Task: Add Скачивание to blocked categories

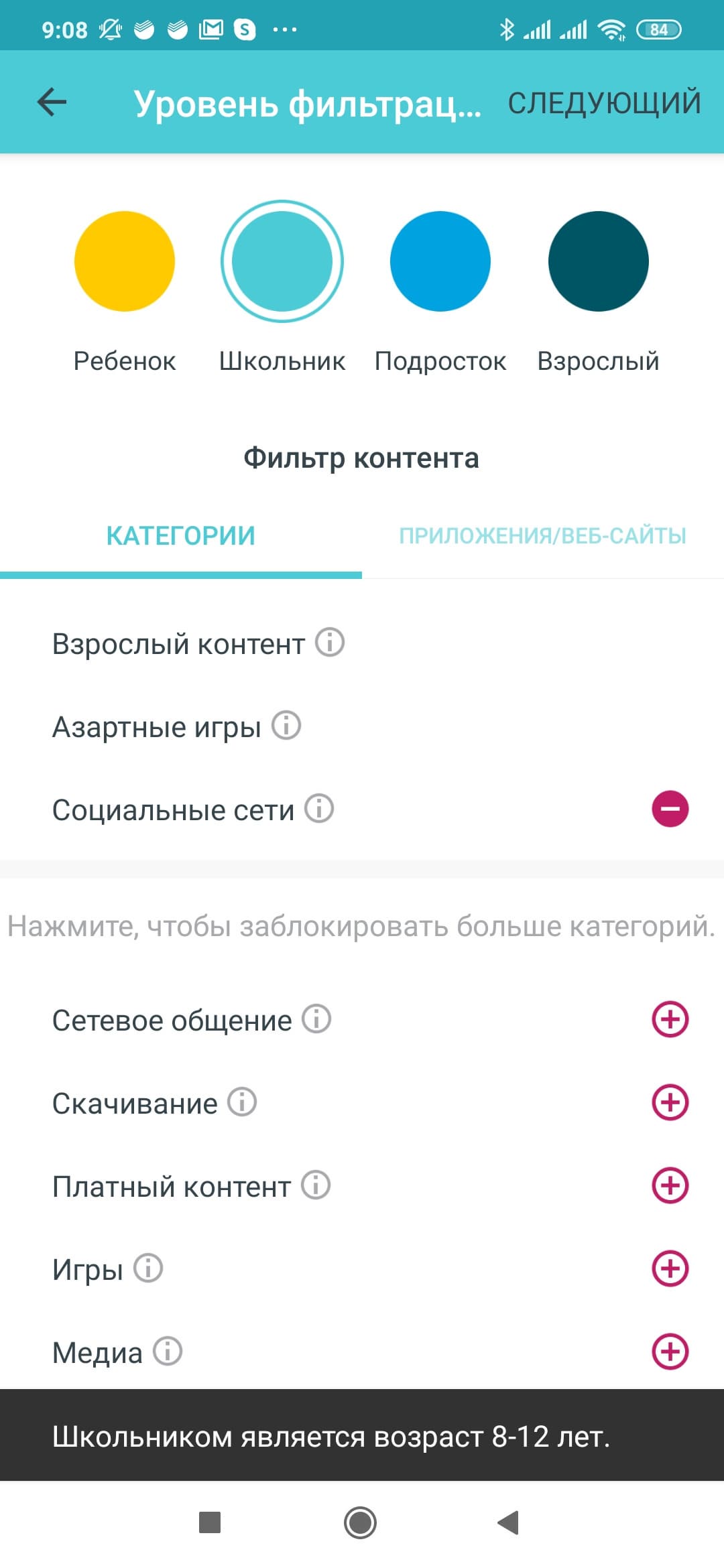Action: (x=670, y=1102)
